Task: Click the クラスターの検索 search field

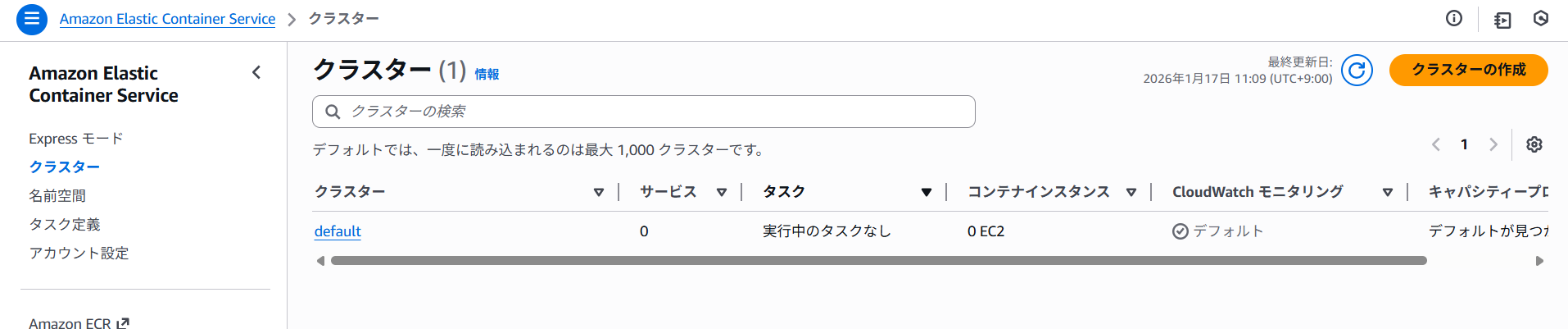Action: [x=644, y=112]
